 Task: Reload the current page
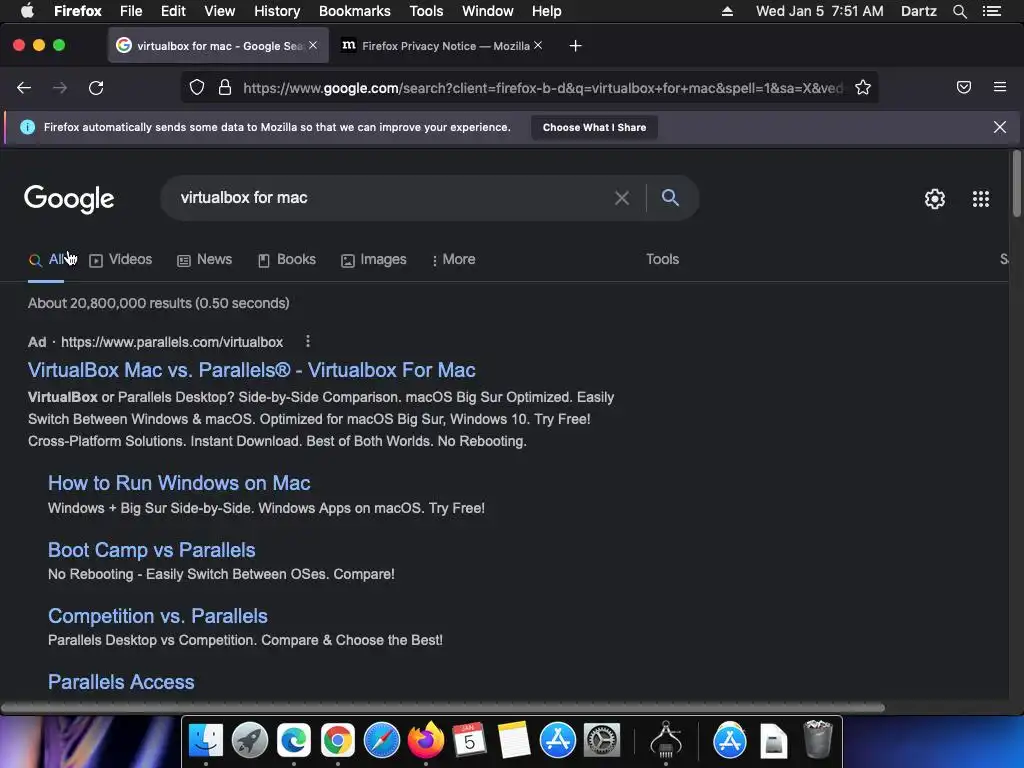(x=96, y=88)
